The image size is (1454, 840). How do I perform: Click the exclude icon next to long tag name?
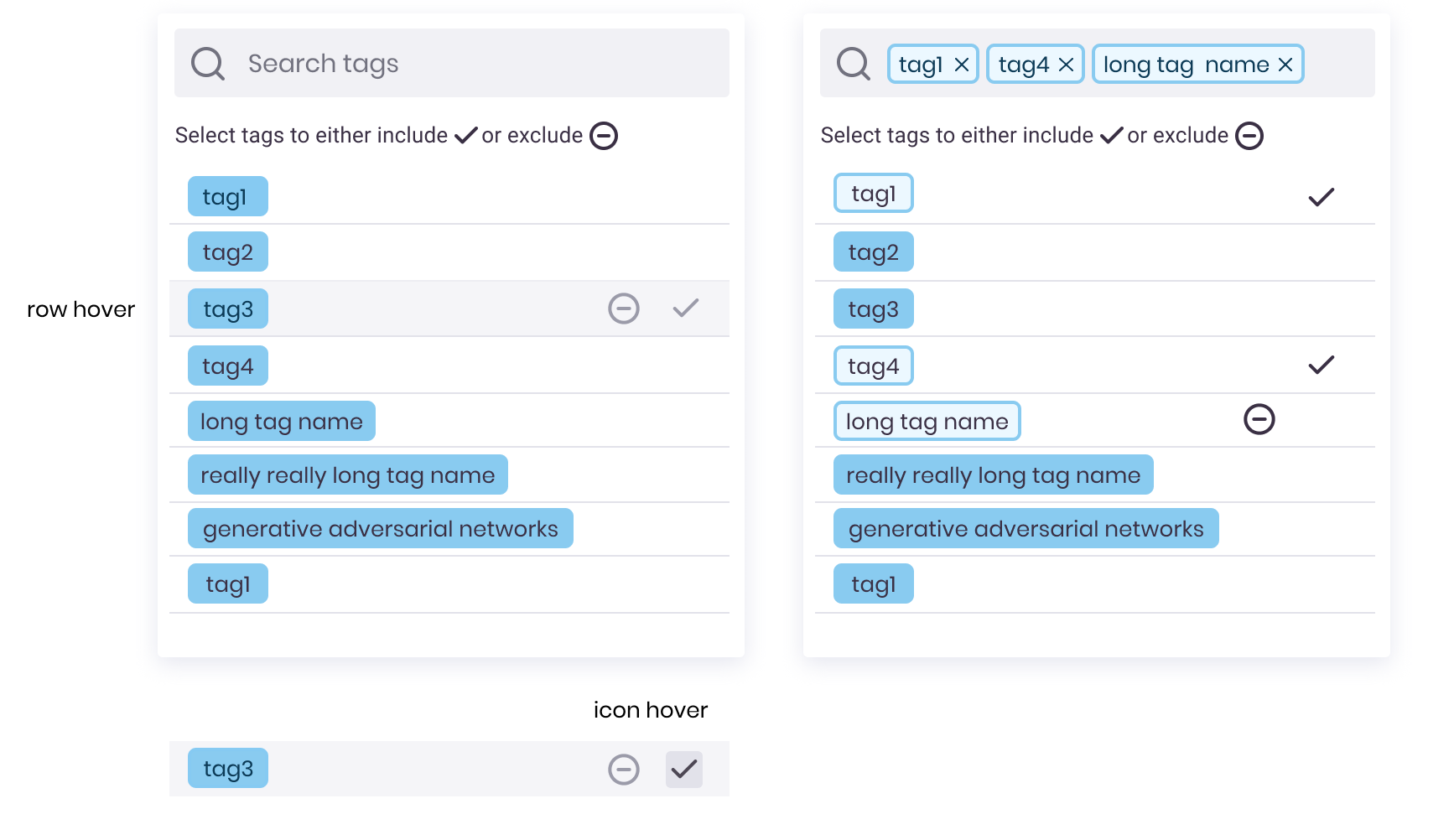pyautogui.click(x=1259, y=419)
